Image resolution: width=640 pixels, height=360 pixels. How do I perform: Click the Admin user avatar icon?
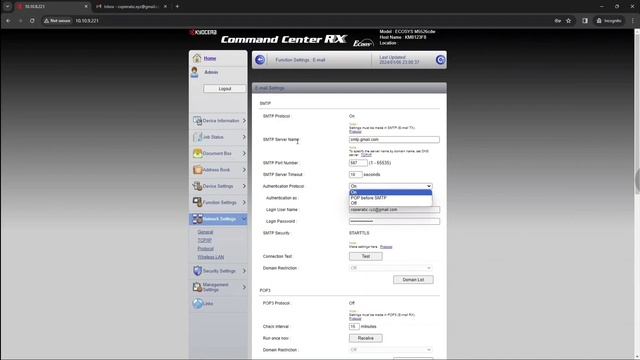click(x=195, y=72)
